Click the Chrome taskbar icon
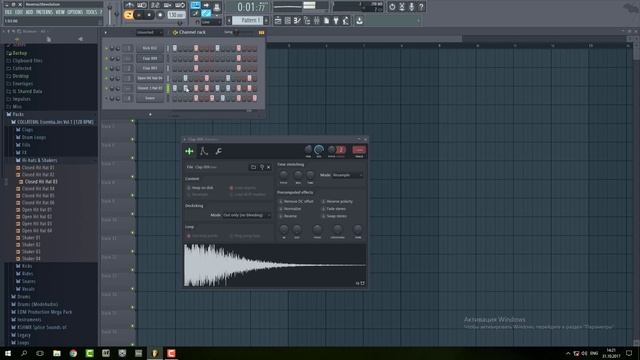The width and height of the screenshot is (640, 360). [x=73, y=353]
